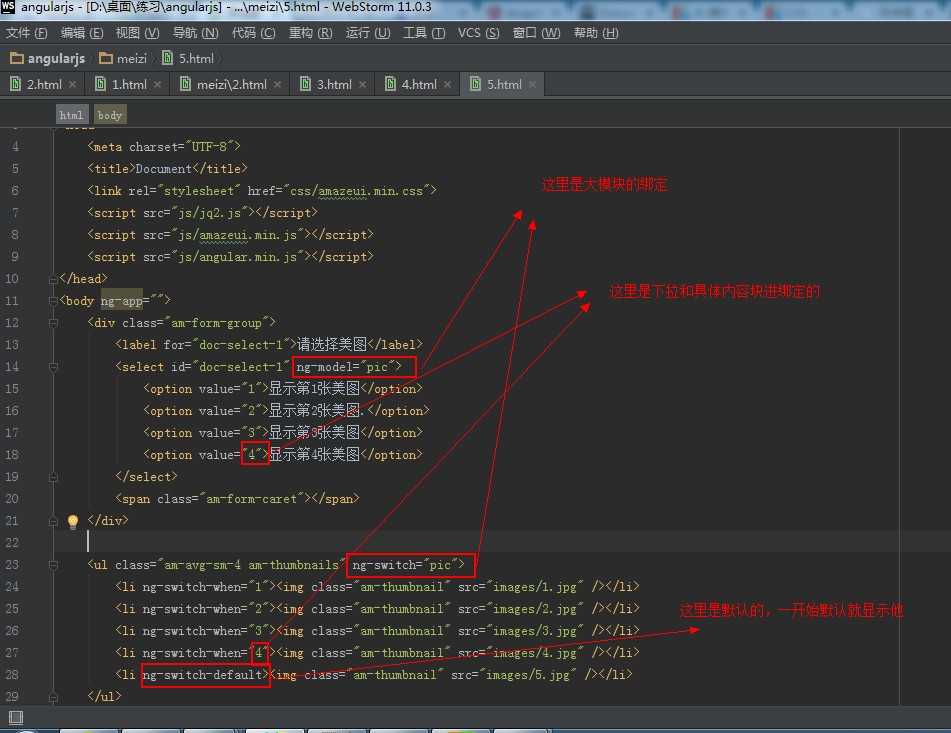Switch to the 3.html editor tab

pos(334,84)
